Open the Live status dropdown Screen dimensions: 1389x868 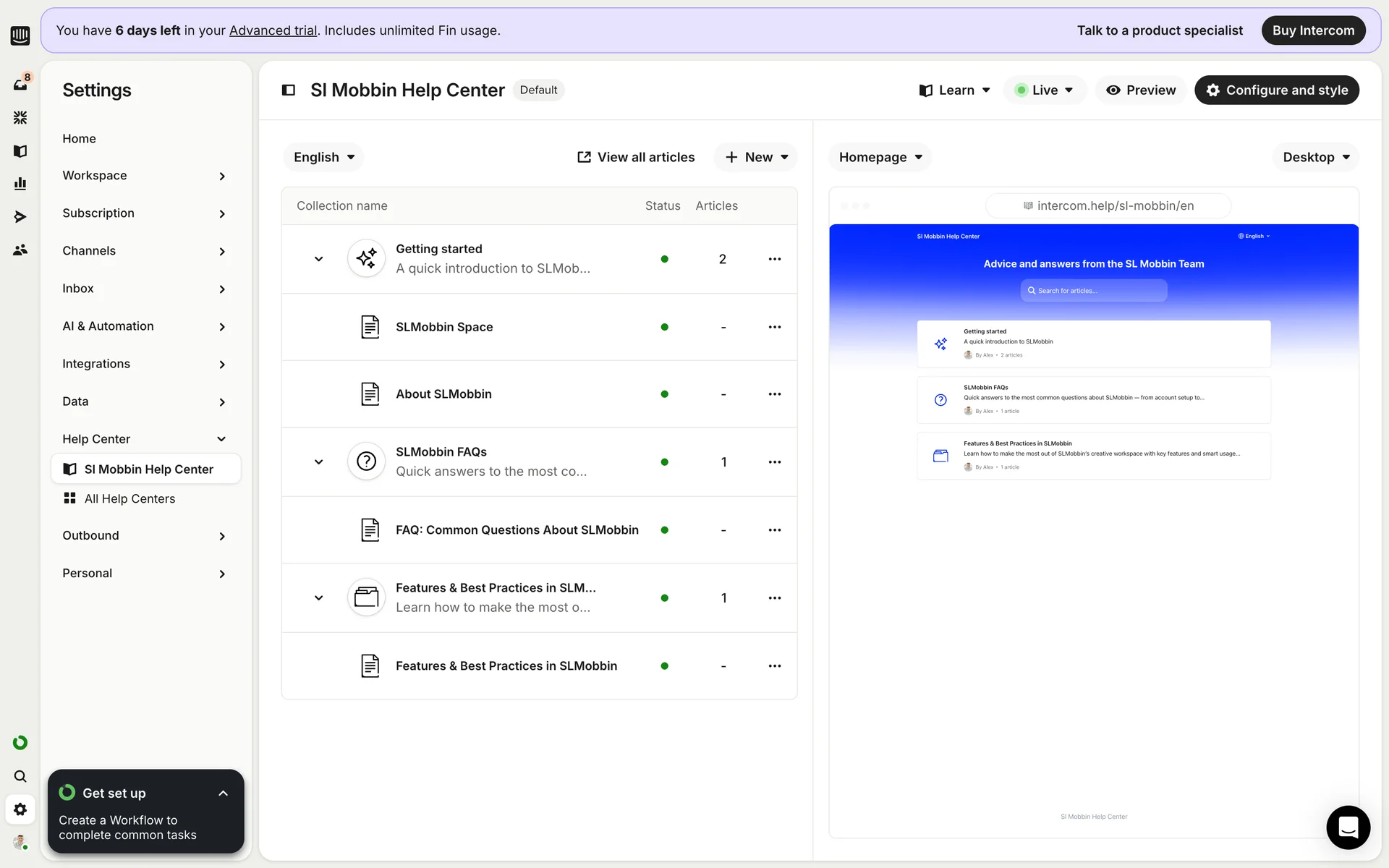pyautogui.click(x=1044, y=90)
